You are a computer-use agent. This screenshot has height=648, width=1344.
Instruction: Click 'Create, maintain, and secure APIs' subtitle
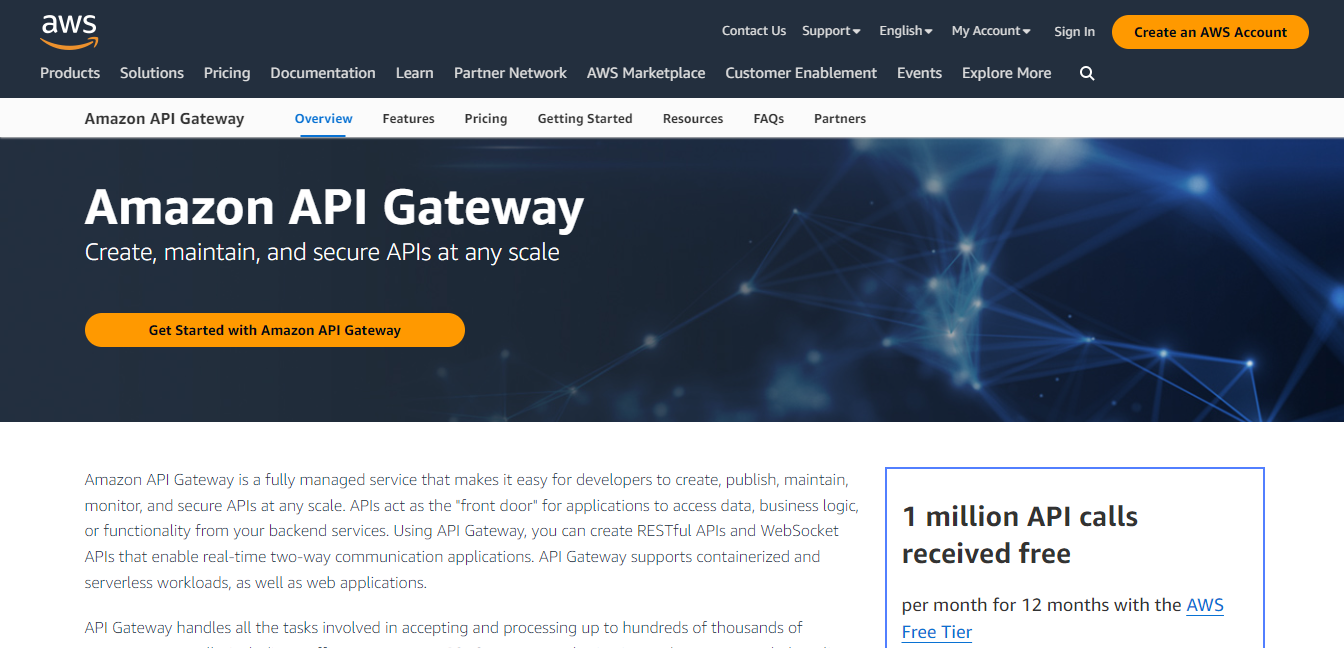[322, 252]
